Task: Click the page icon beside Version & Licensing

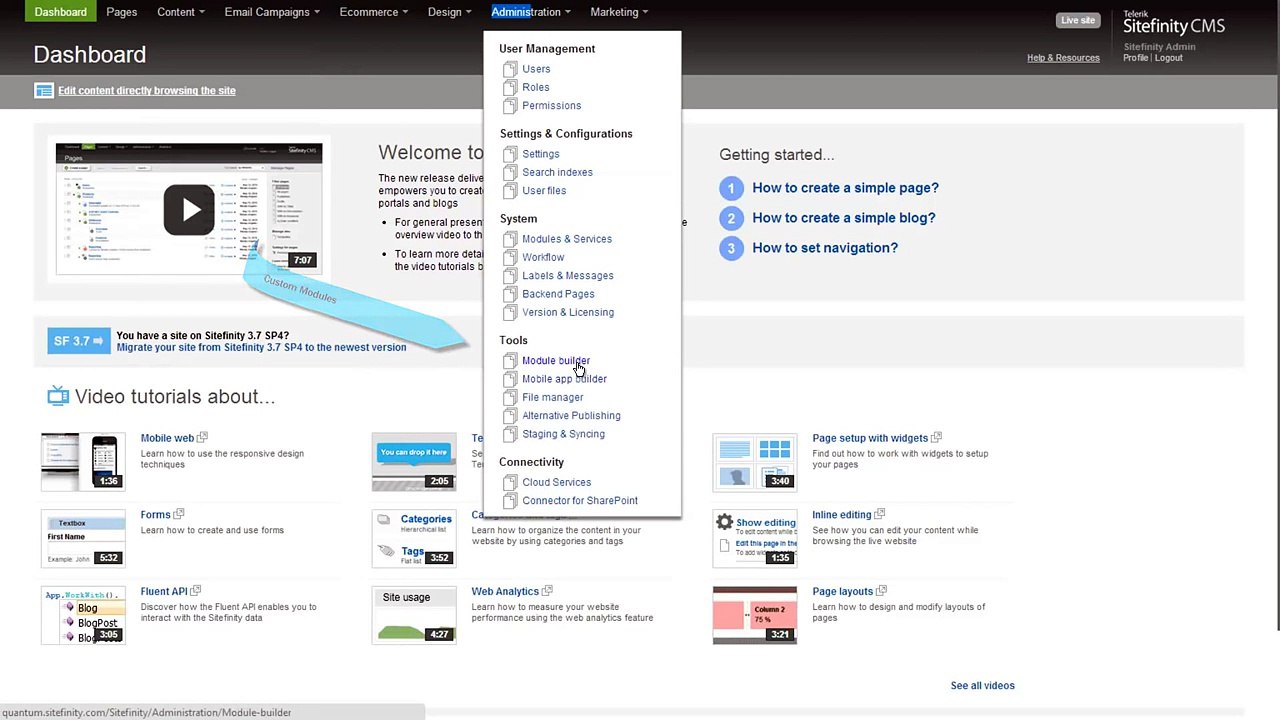Action: (510, 313)
